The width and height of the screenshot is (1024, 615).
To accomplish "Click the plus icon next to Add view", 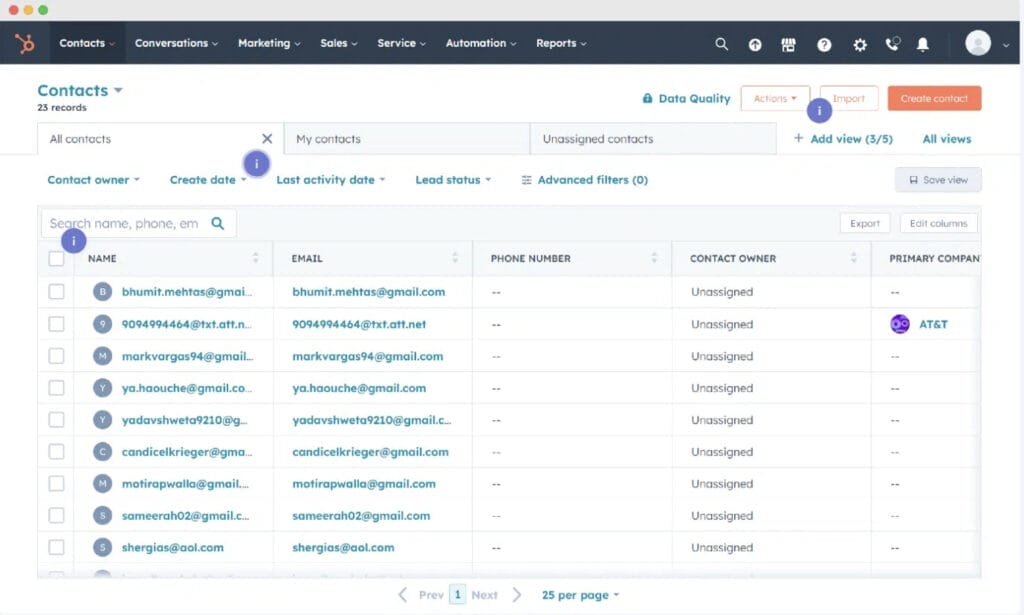I will [798, 138].
